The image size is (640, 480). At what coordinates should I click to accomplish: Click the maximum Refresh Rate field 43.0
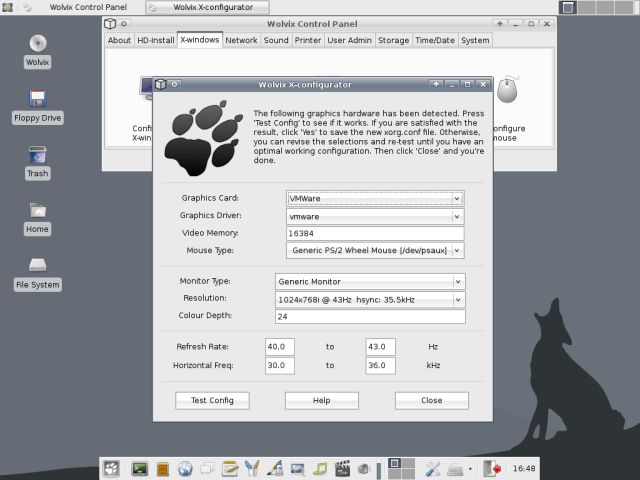[380, 347]
